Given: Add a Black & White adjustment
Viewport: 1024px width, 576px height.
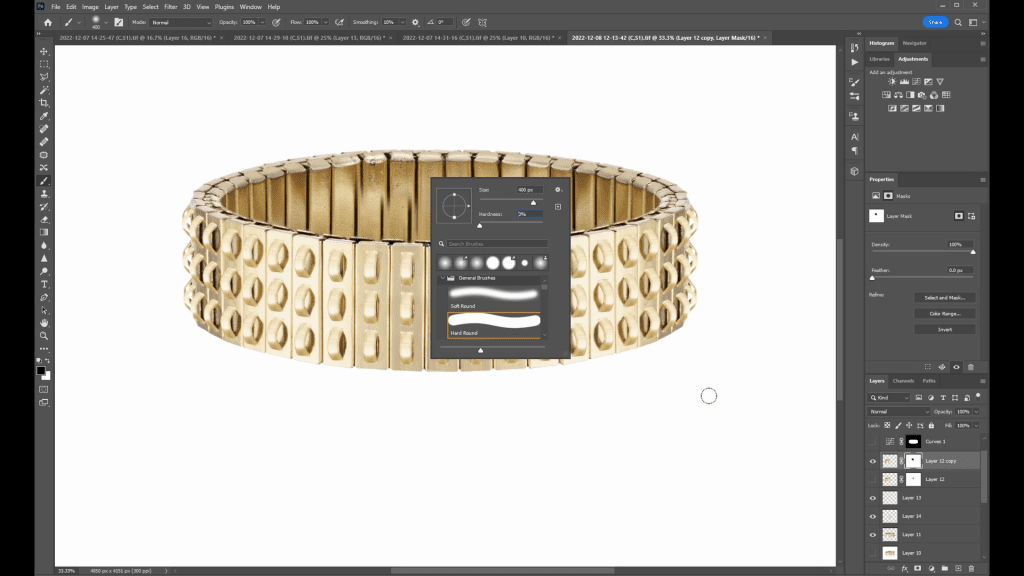Looking at the screenshot, I should point(910,95).
